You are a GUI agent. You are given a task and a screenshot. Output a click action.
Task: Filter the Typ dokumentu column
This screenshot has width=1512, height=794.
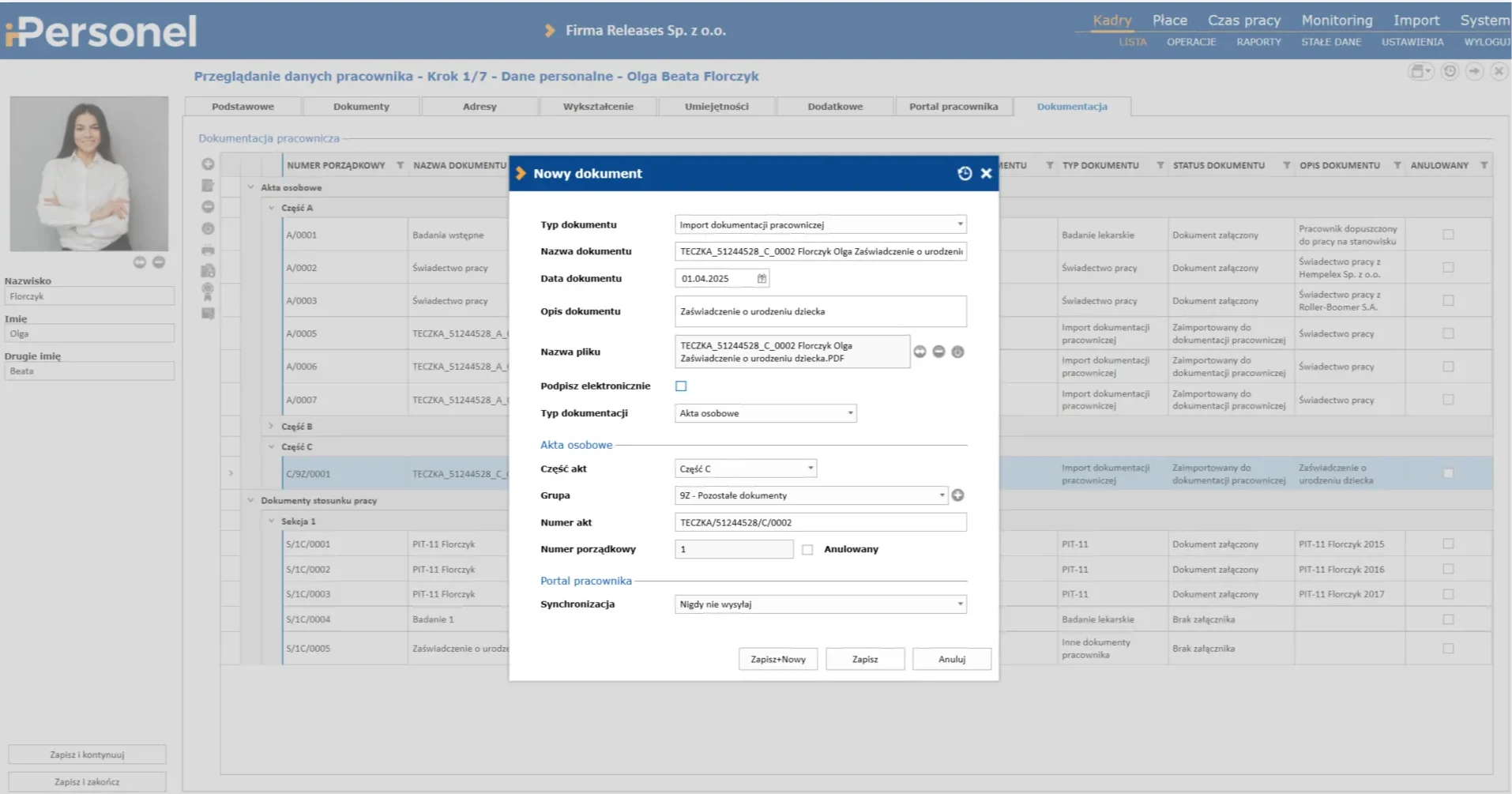pyautogui.click(x=1160, y=166)
